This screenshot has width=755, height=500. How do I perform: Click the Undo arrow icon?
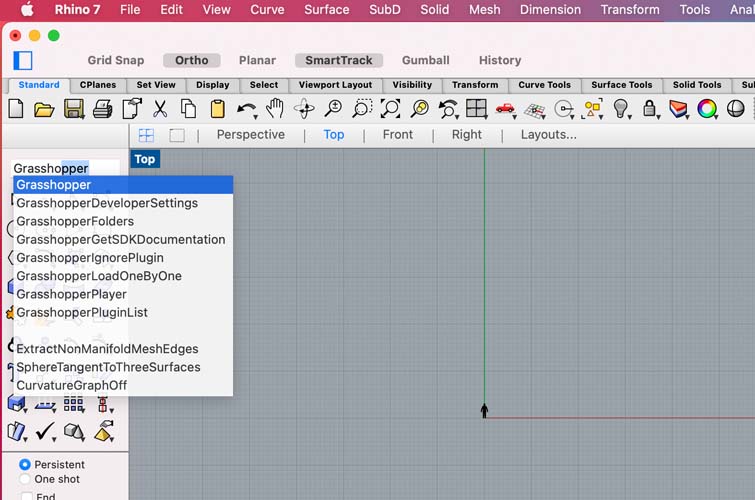[247, 110]
